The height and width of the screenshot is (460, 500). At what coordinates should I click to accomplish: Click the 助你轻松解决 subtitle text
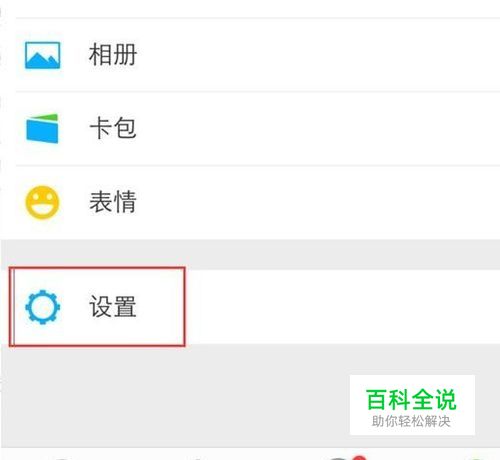pyautogui.click(x=411, y=421)
